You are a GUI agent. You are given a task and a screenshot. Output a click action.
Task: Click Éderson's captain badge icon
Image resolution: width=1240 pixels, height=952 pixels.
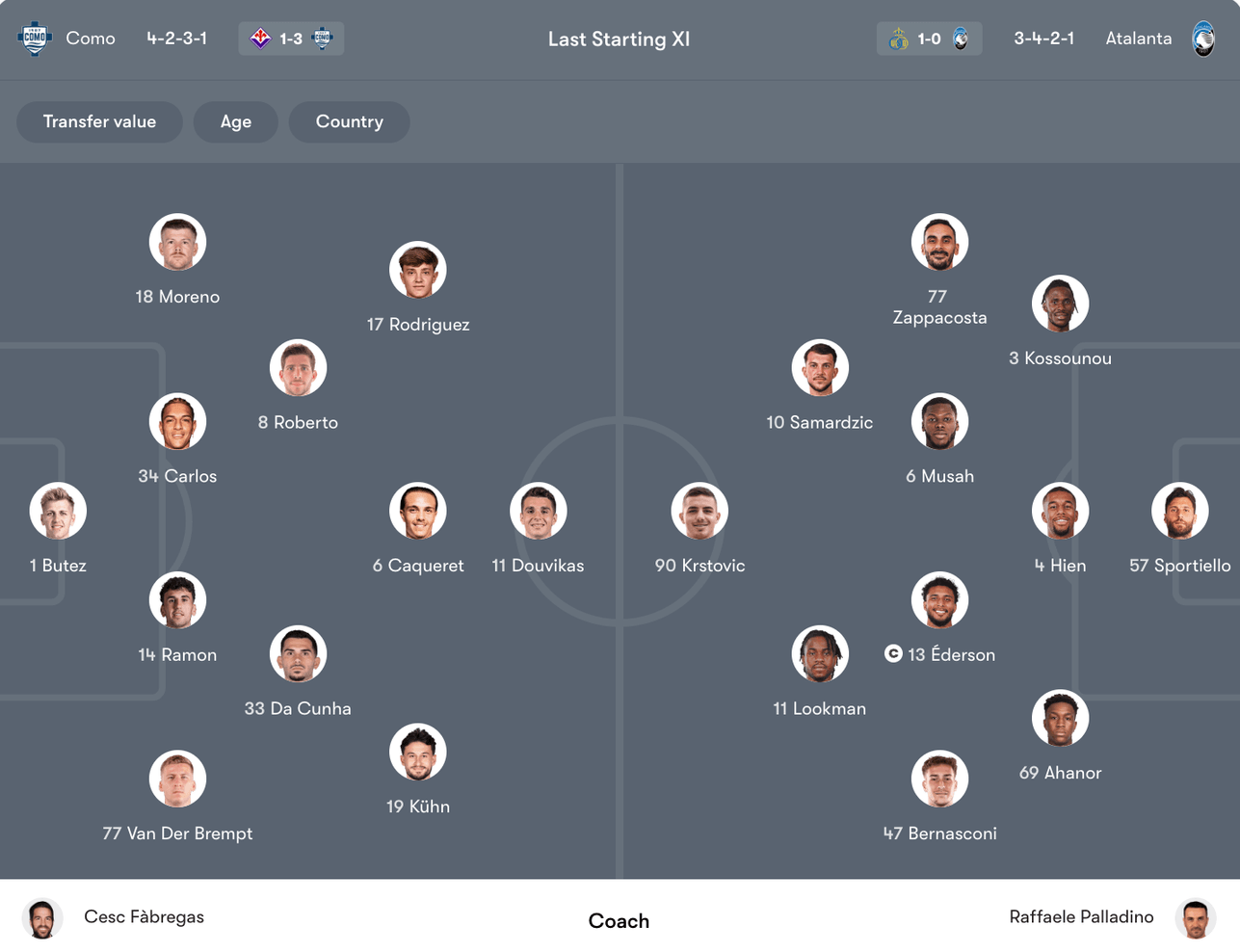(893, 654)
